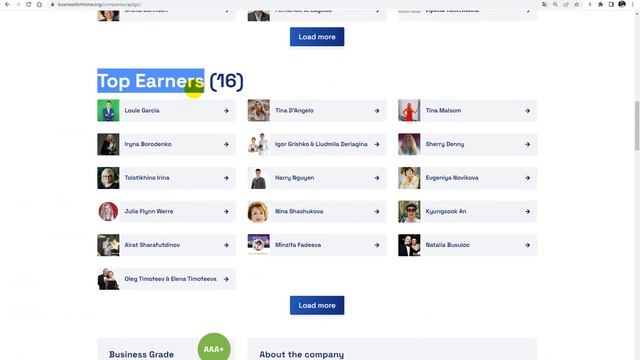Open Sherry Denny name link
Screen dimensions: 640x360
445,144
